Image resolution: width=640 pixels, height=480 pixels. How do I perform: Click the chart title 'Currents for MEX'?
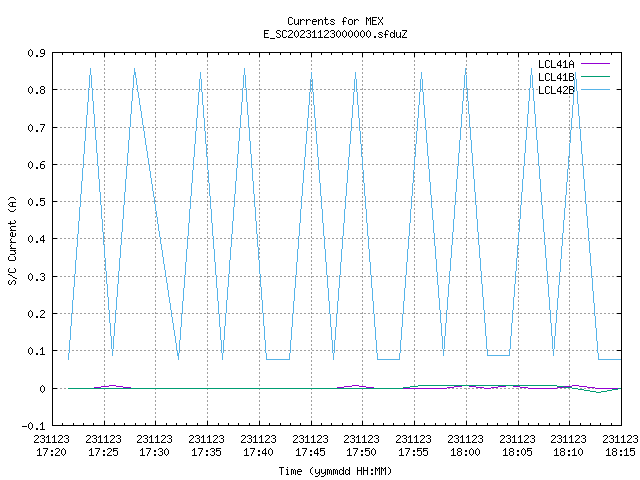tap(335, 21)
